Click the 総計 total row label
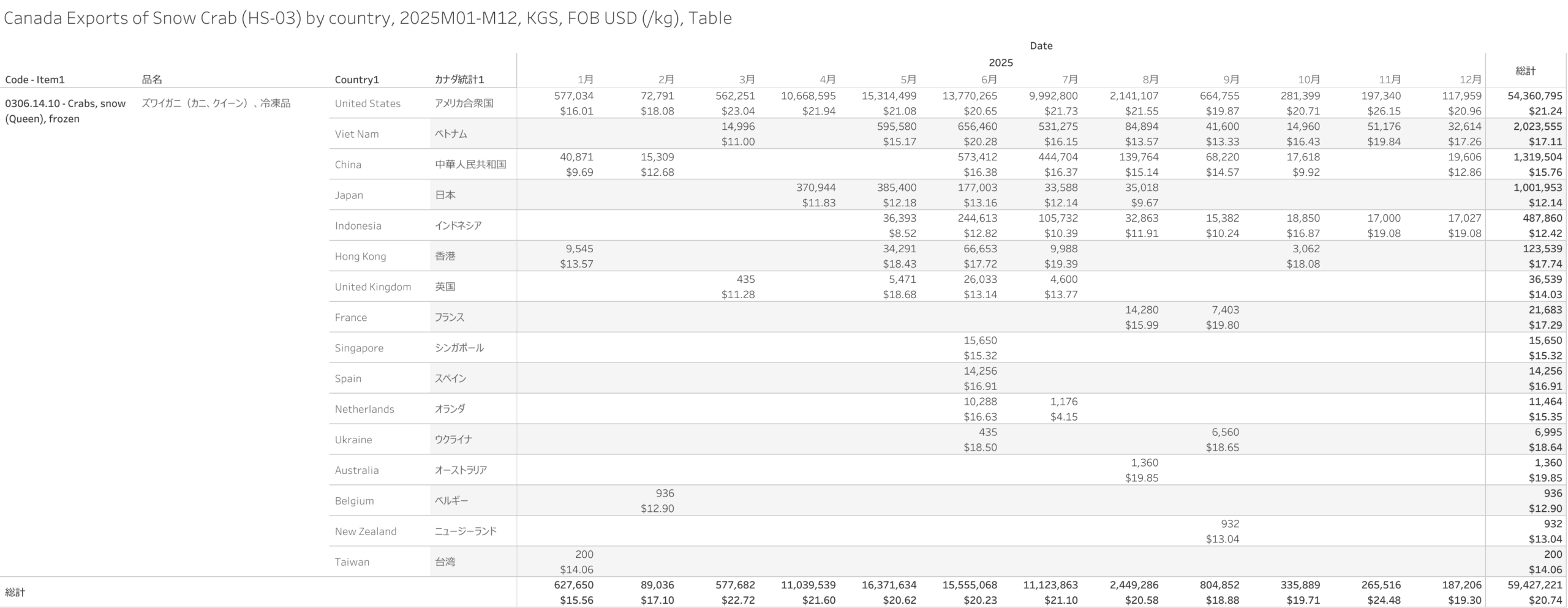Viewport: 1568px width, 608px height. (15, 592)
